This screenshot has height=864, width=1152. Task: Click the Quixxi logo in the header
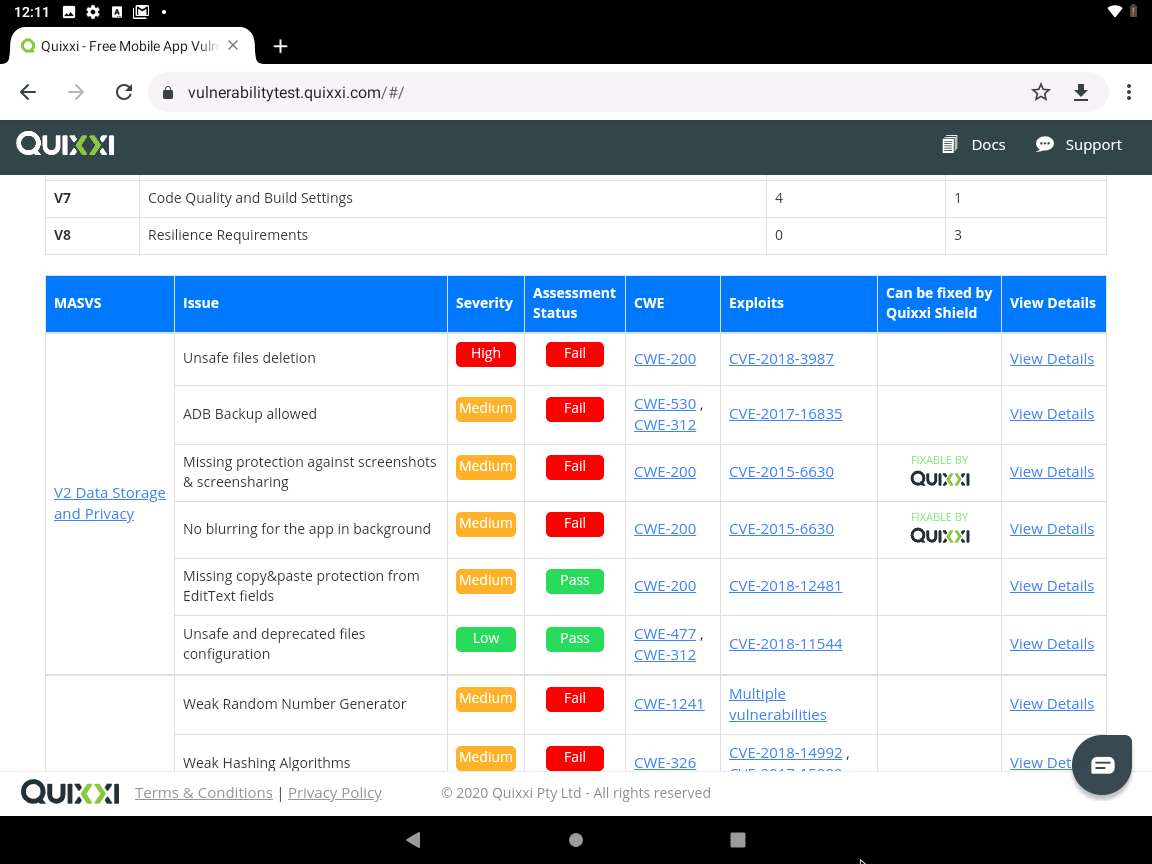[x=64, y=144]
